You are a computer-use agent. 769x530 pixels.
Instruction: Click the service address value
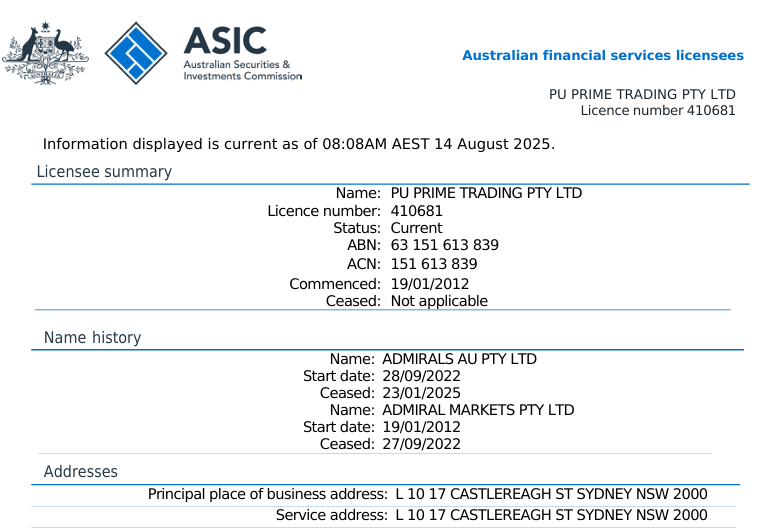tap(551, 515)
